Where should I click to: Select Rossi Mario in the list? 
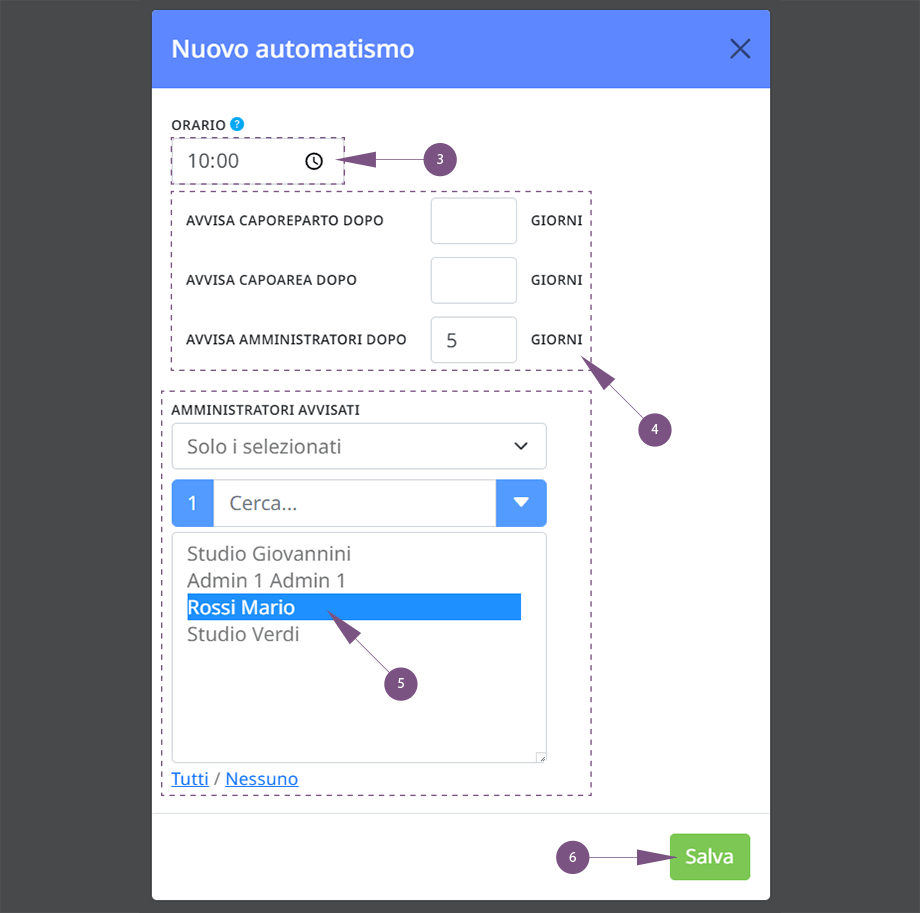point(354,607)
